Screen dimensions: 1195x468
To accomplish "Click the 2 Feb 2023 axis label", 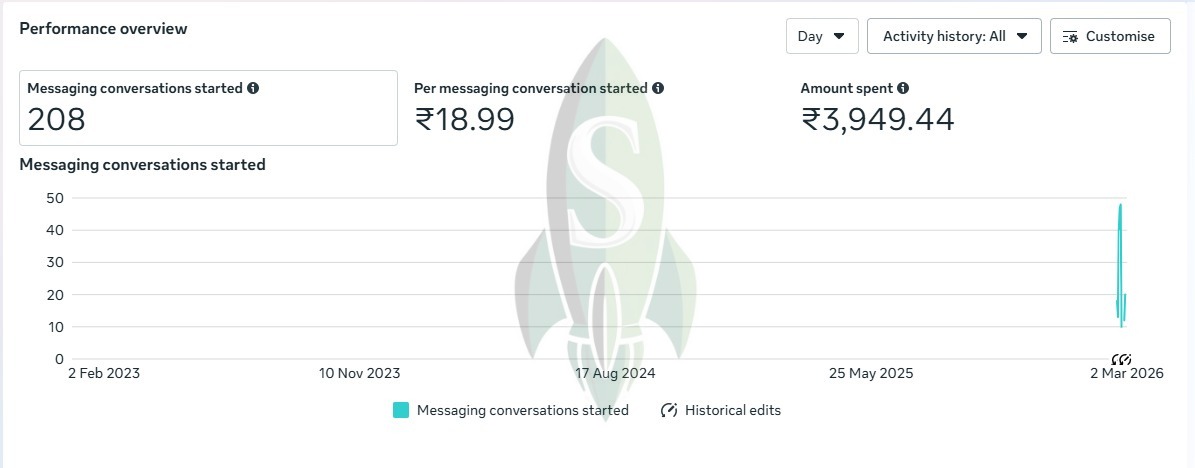I will (x=104, y=374).
